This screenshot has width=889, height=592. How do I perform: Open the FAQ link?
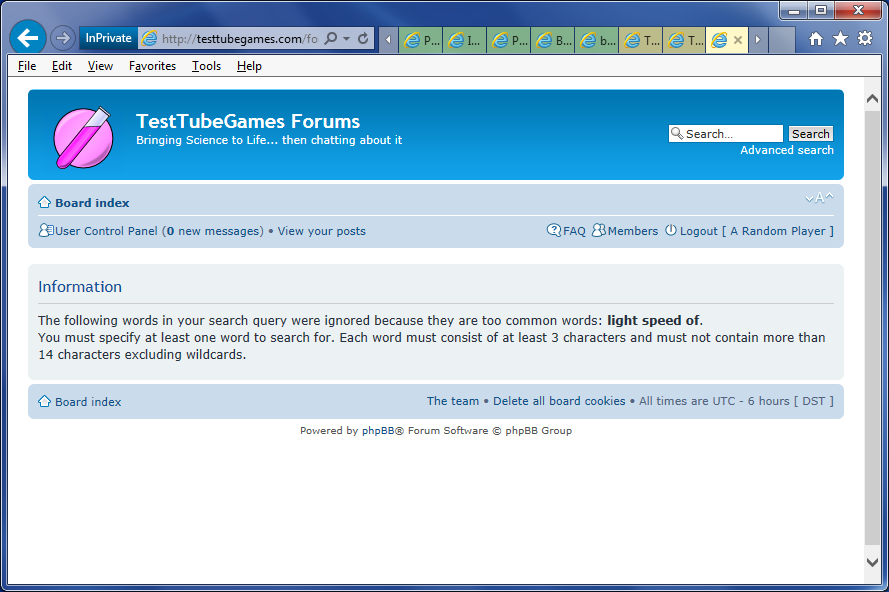pos(574,231)
